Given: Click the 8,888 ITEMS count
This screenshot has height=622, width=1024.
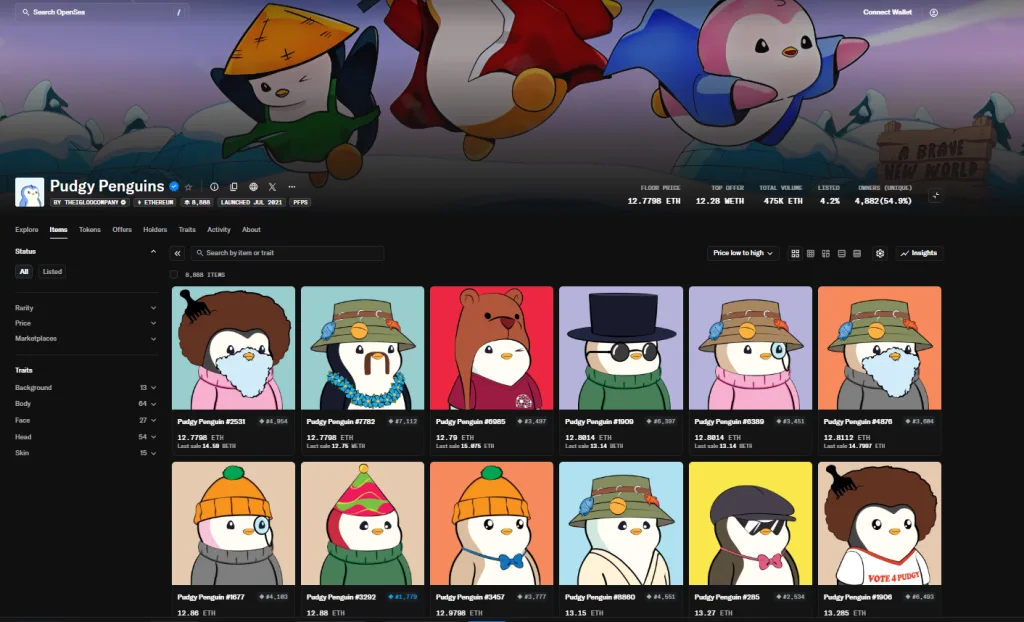Looking at the screenshot, I should [x=205, y=275].
